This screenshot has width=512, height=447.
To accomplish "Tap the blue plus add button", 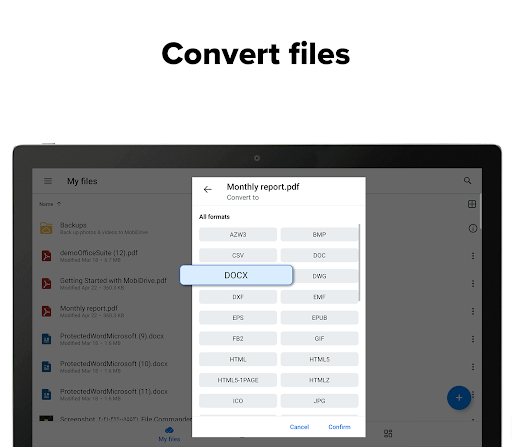I will 459,398.
